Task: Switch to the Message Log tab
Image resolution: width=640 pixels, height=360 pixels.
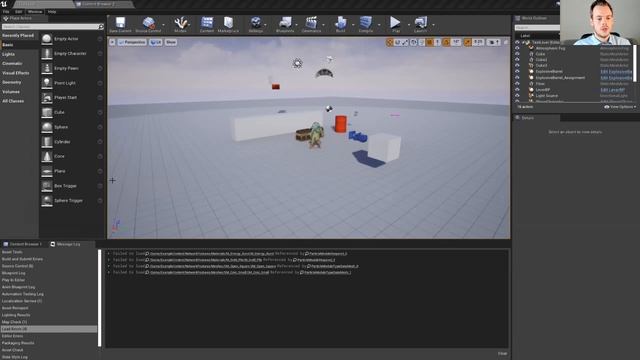Action: [x=66, y=244]
